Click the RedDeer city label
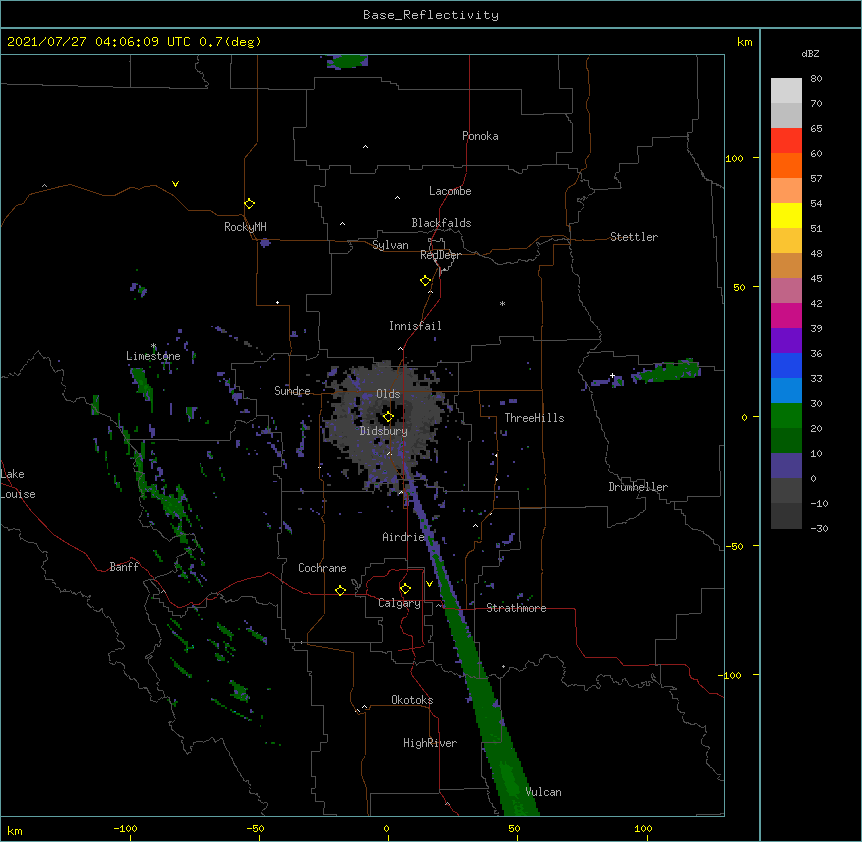Image resolution: width=862 pixels, height=842 pixels. tap(440, 255)
